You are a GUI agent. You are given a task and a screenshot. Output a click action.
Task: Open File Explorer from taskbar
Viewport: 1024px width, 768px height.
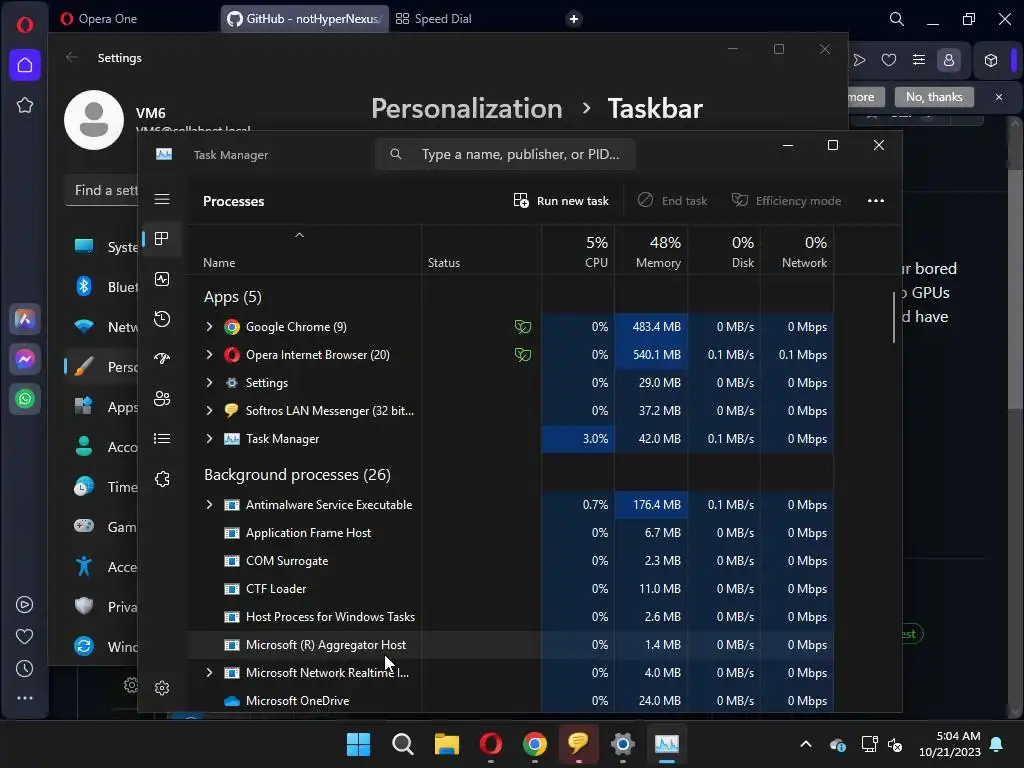[x=447, y=744]
